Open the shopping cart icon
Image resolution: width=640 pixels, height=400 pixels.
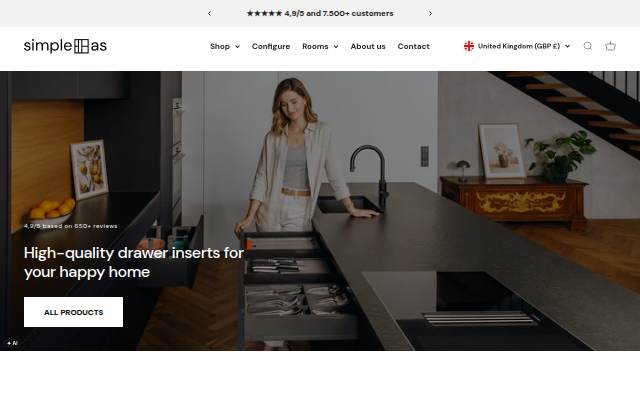(610, 46)
